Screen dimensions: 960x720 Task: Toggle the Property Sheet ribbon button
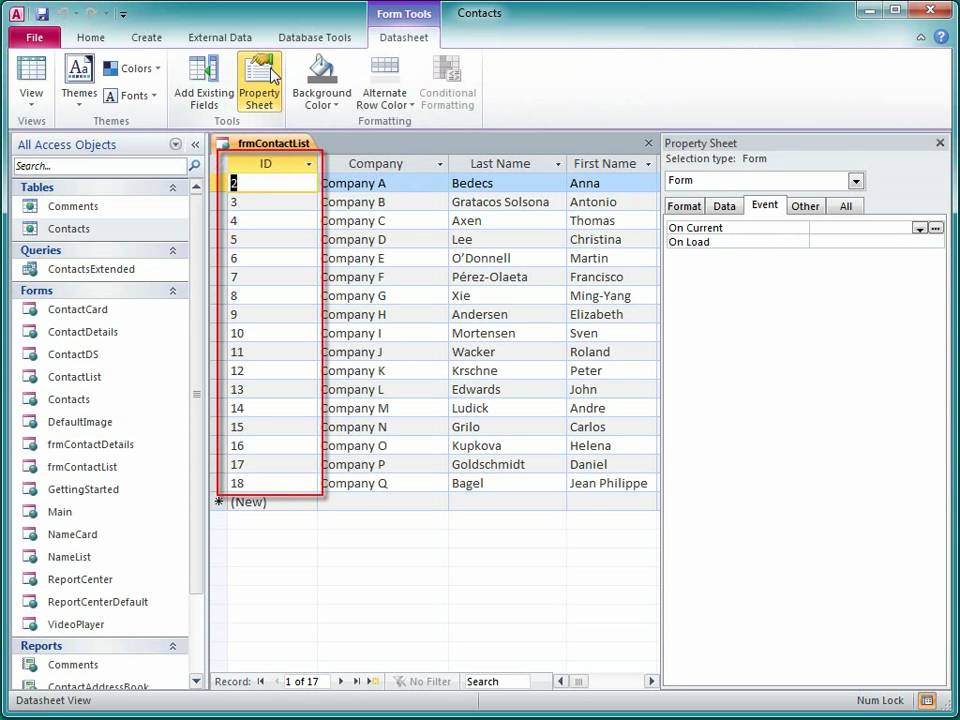260,83
